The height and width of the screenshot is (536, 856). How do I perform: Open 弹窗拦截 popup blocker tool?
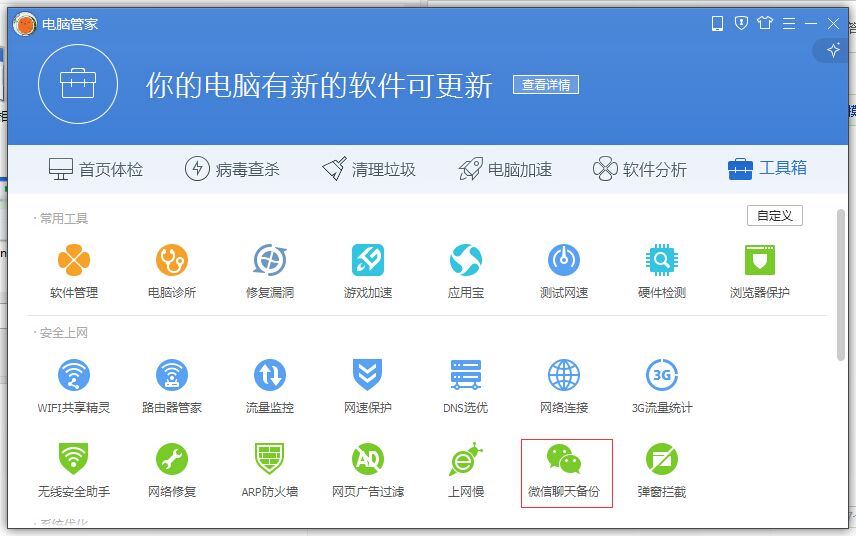point(662,470)
